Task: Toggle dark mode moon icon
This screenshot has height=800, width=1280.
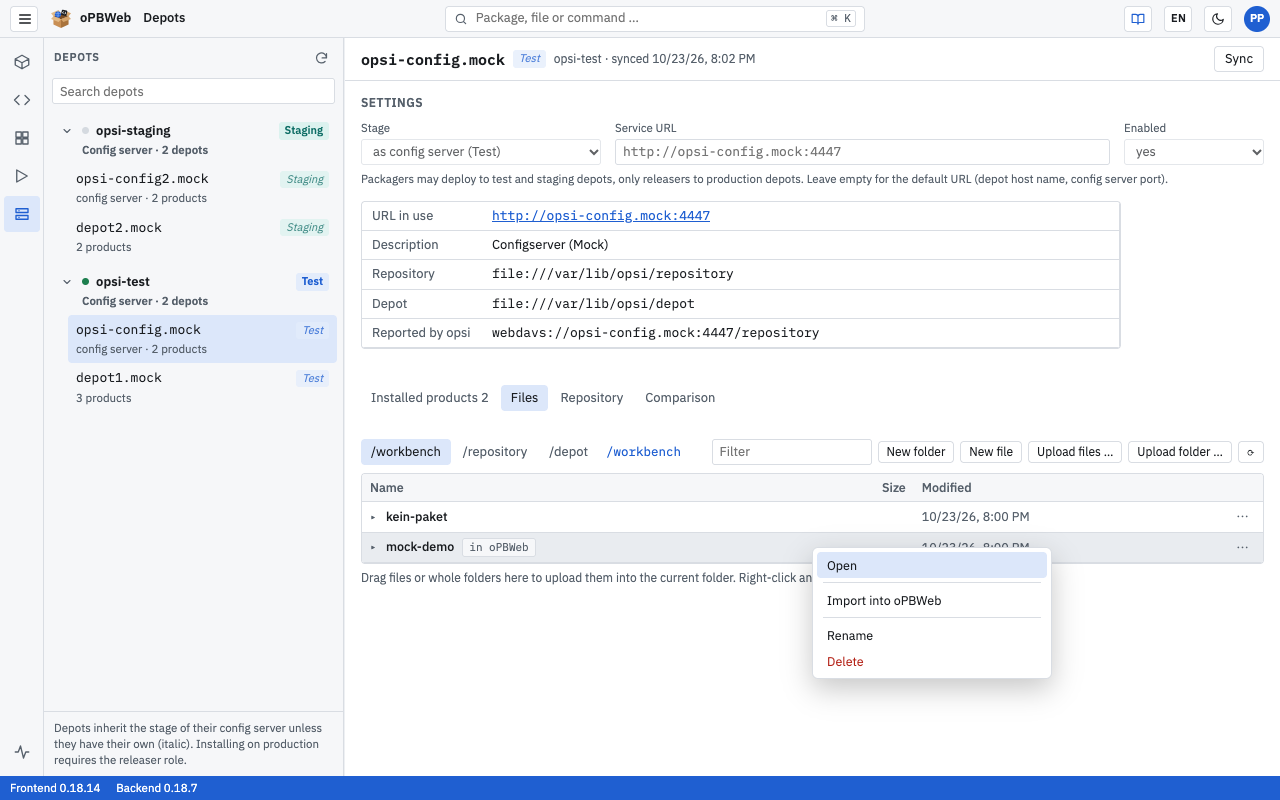Action: click(x=1218, y=18)
